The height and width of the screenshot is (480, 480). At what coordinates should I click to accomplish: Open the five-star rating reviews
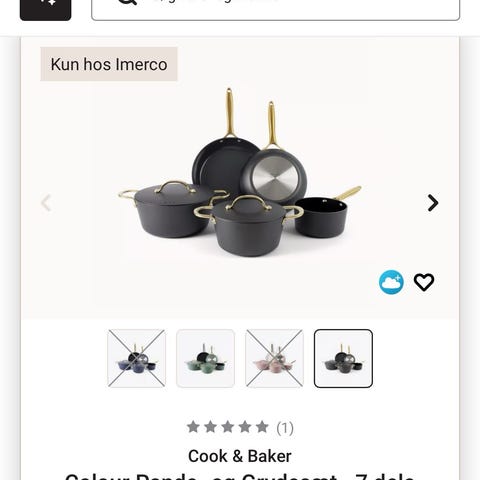[x=228, y=427]
